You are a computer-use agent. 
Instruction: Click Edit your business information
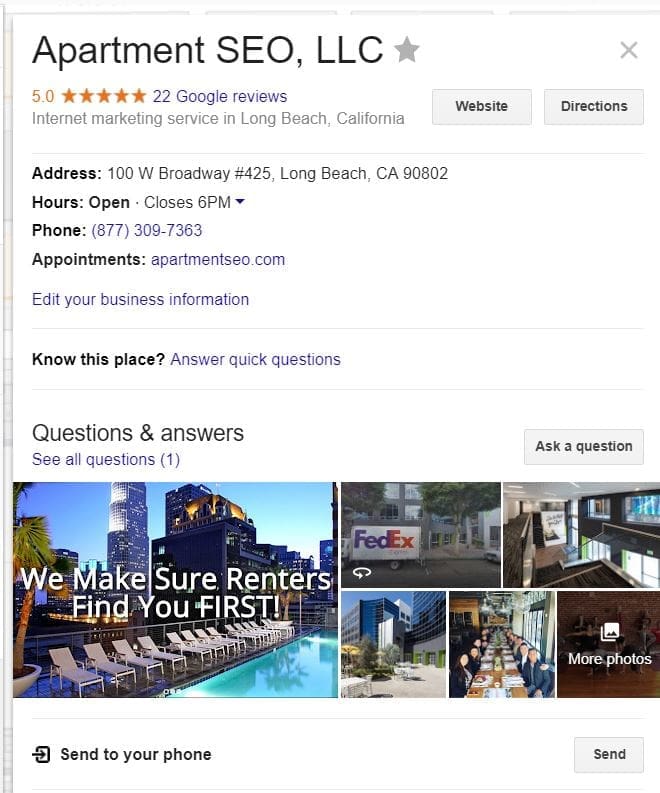click(x=140, y=299)
